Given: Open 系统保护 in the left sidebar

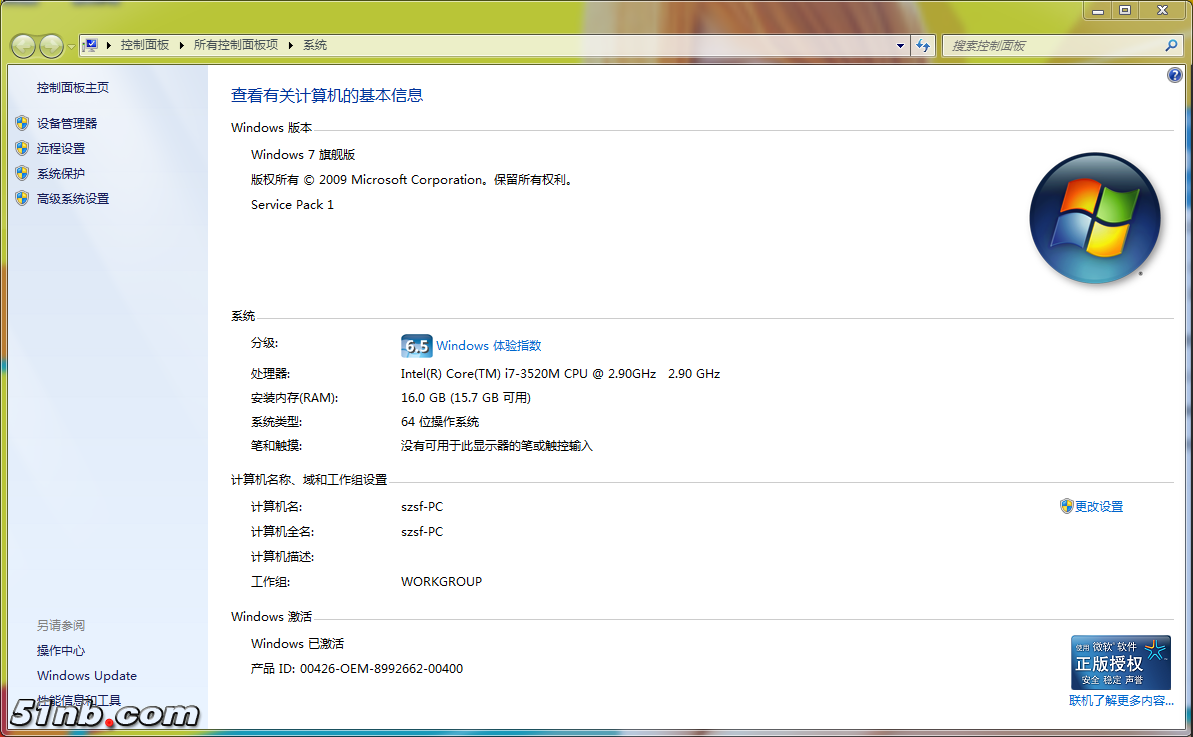Looking at the screenshot, I should 61,173.
